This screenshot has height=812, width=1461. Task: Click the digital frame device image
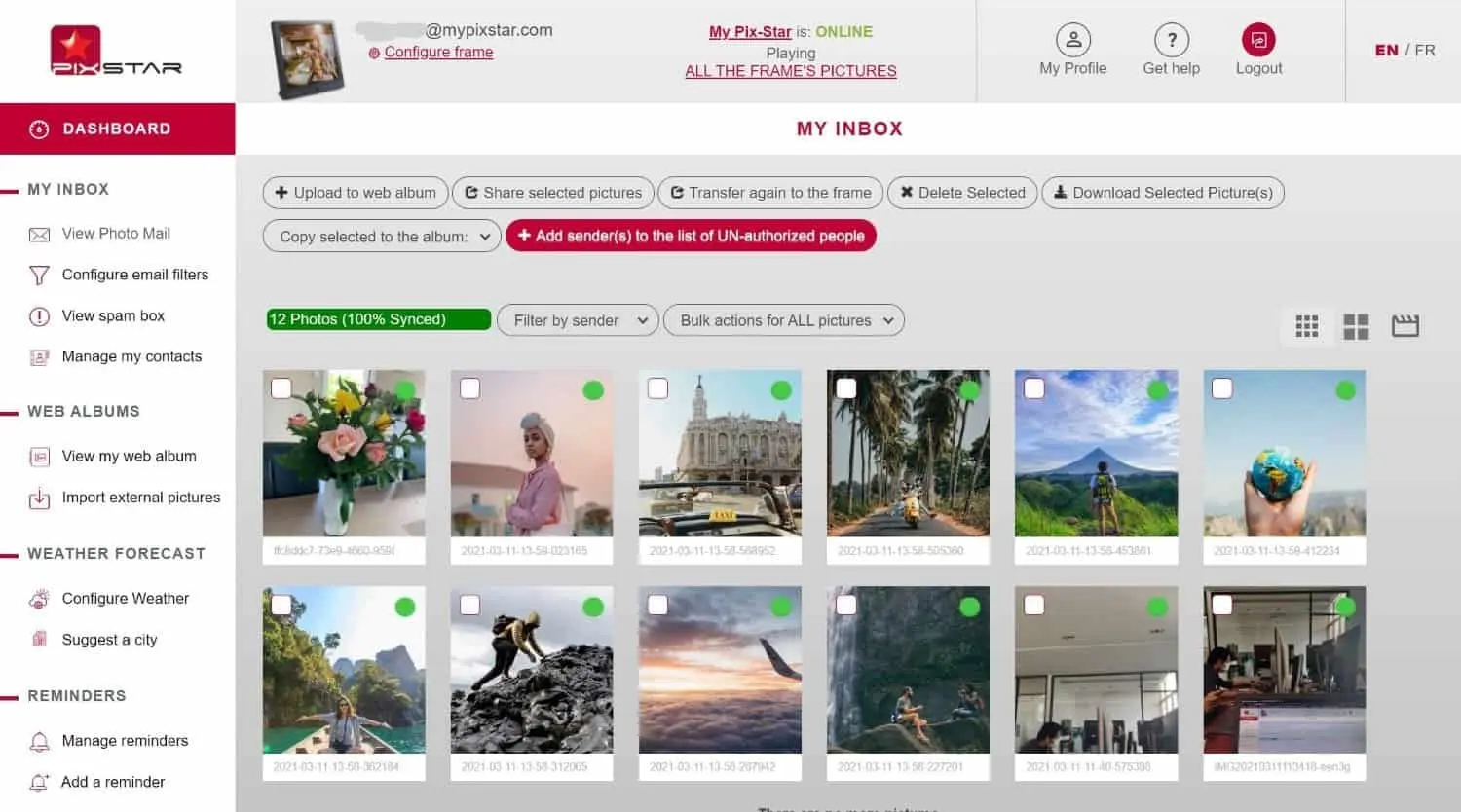[x=307, y=59]
